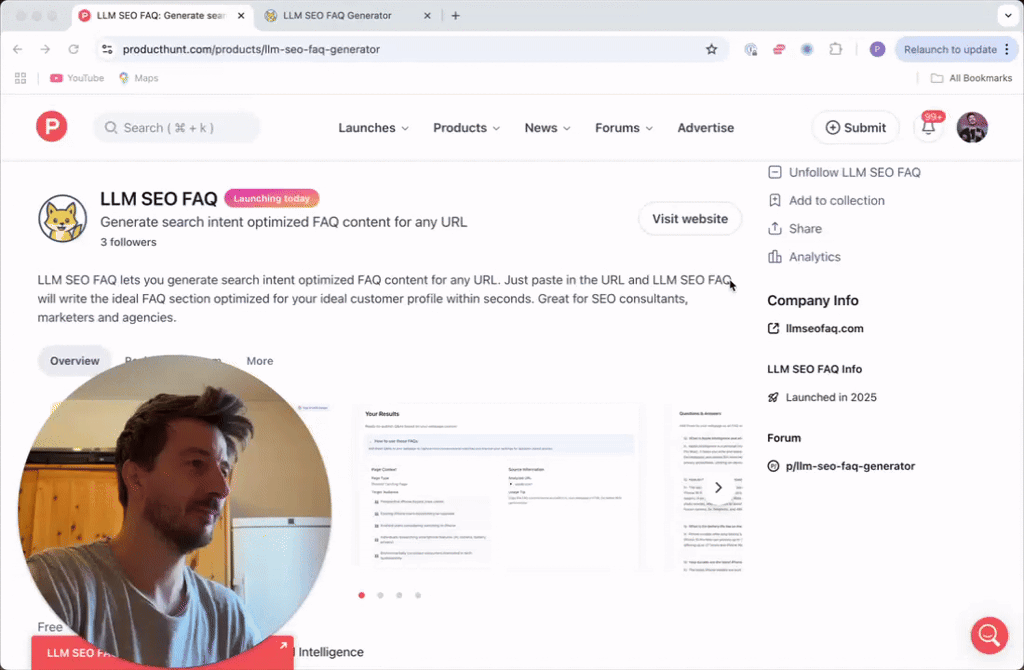Viewport: 1024px width, 670px height.
Task: Open the Chrome extensions puzzle icon
Action: click(835, 49)
